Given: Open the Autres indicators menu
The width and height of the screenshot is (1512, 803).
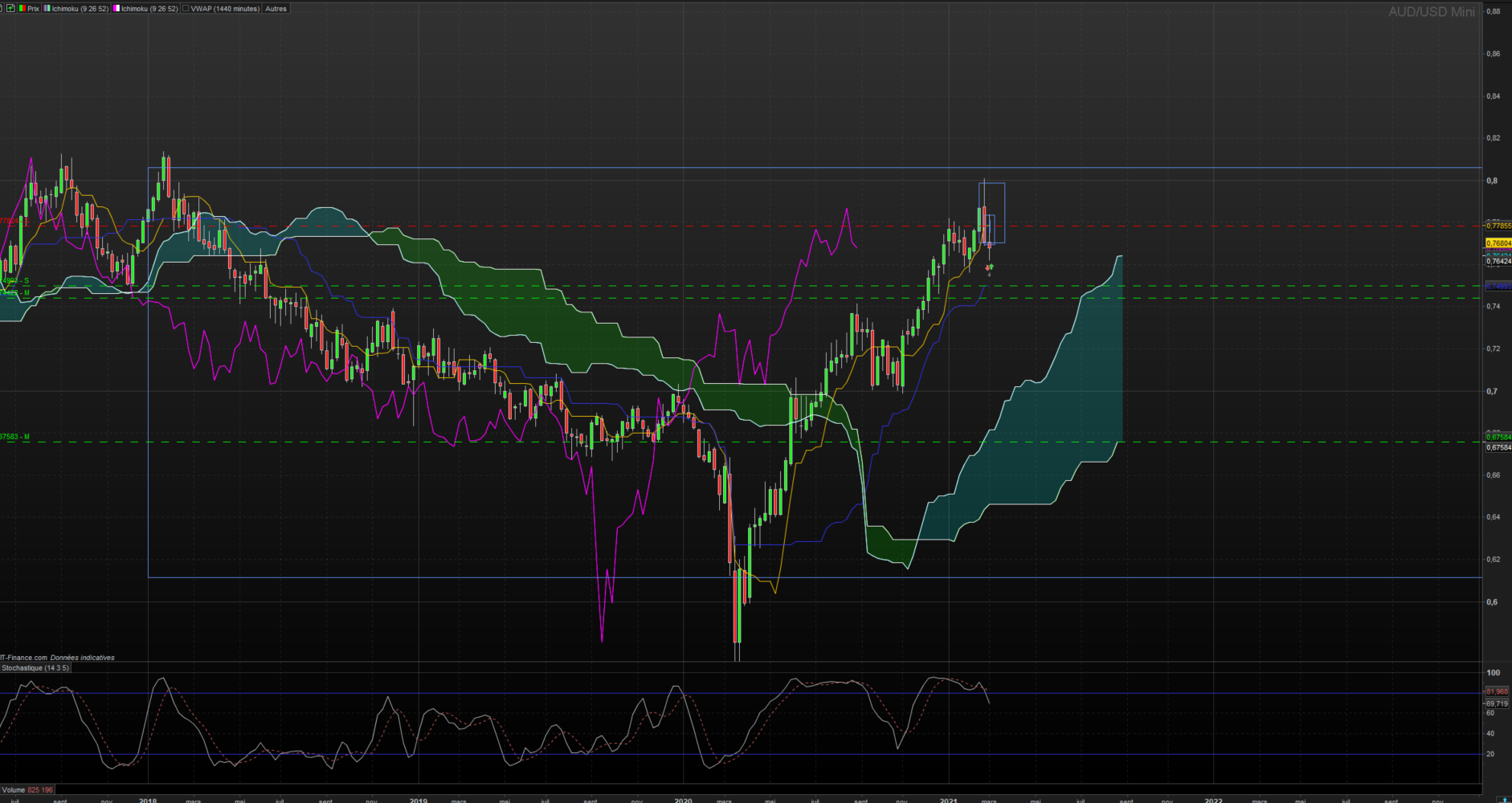Looking at the screenshot, I should (276, 8).
